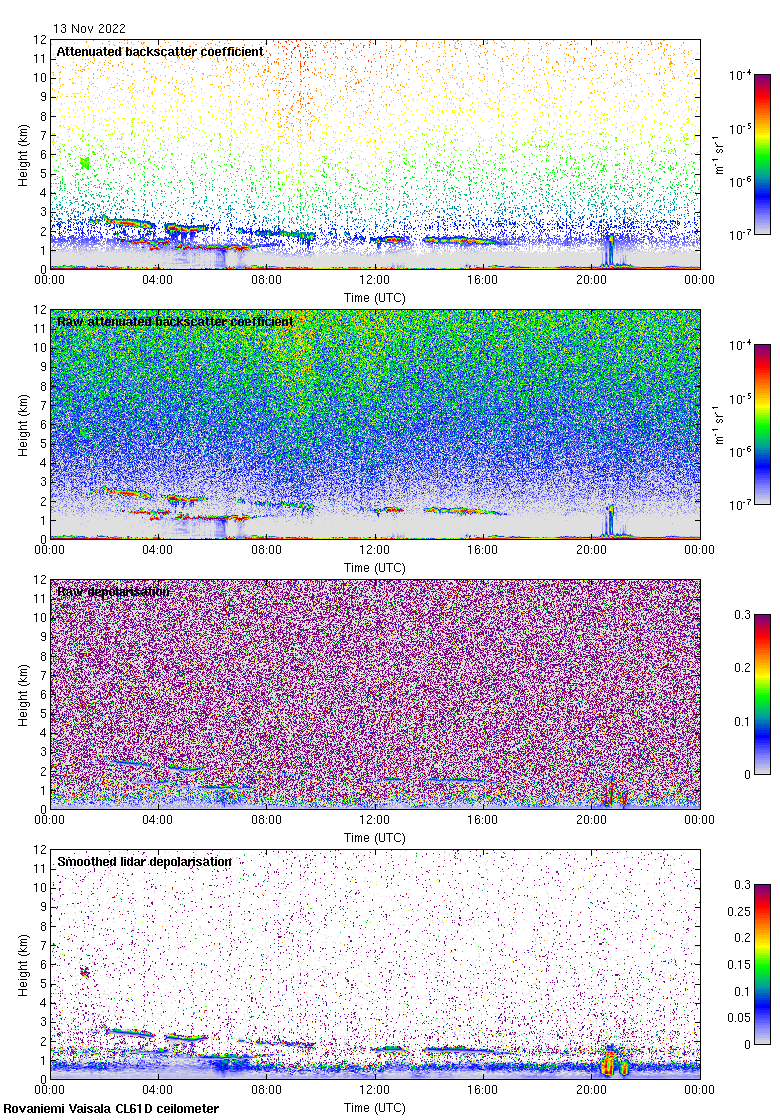Image resolution: width=780 pixels, height=1120 pixels.
Task: Click the 'Height (km)' axis label of the smoothed depolarisation panel
Action: 24,965
